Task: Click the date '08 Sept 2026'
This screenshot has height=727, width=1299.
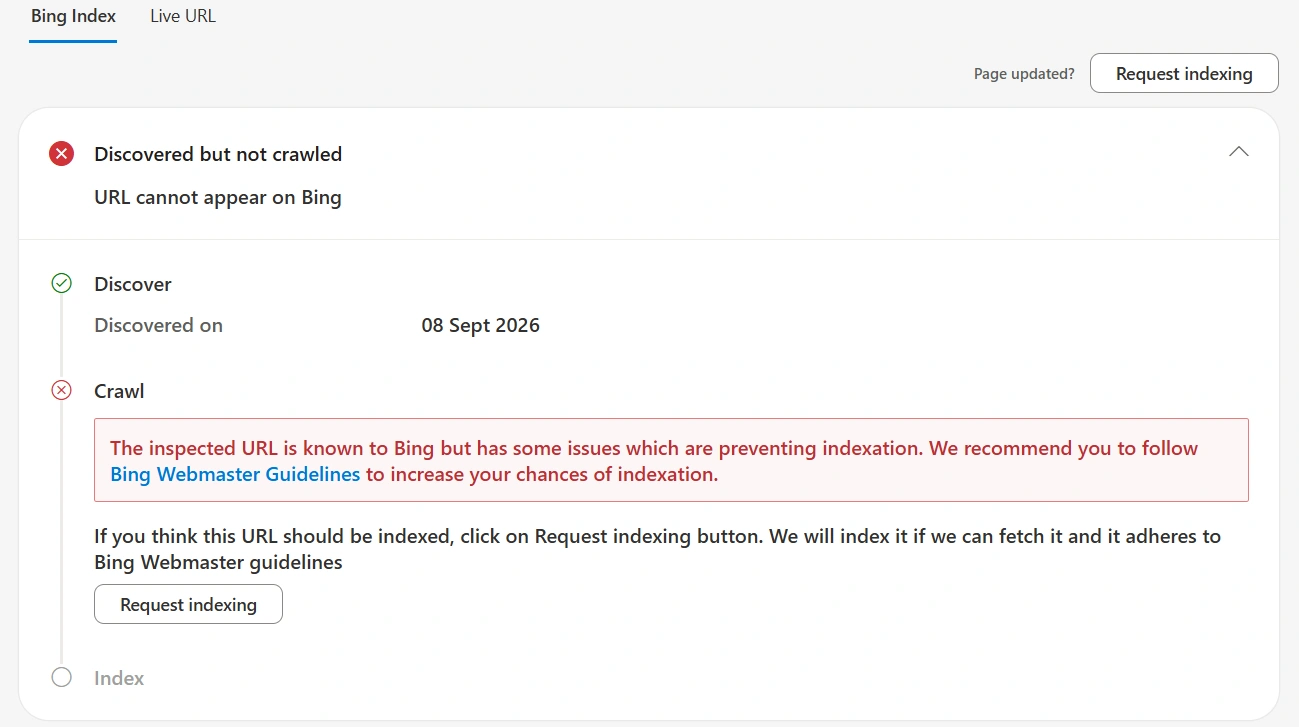Action: coord(481,325)
